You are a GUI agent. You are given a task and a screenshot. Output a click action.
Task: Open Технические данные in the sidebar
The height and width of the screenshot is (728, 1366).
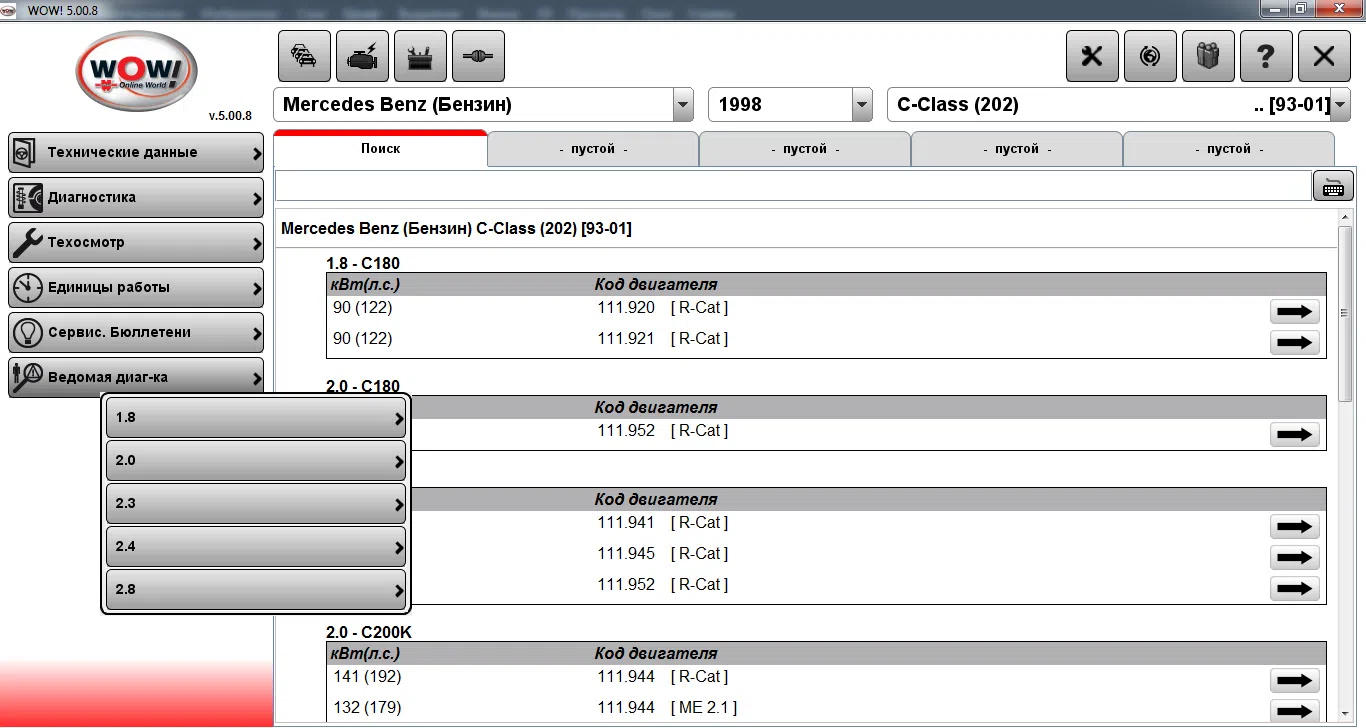[x=135, y=152]
